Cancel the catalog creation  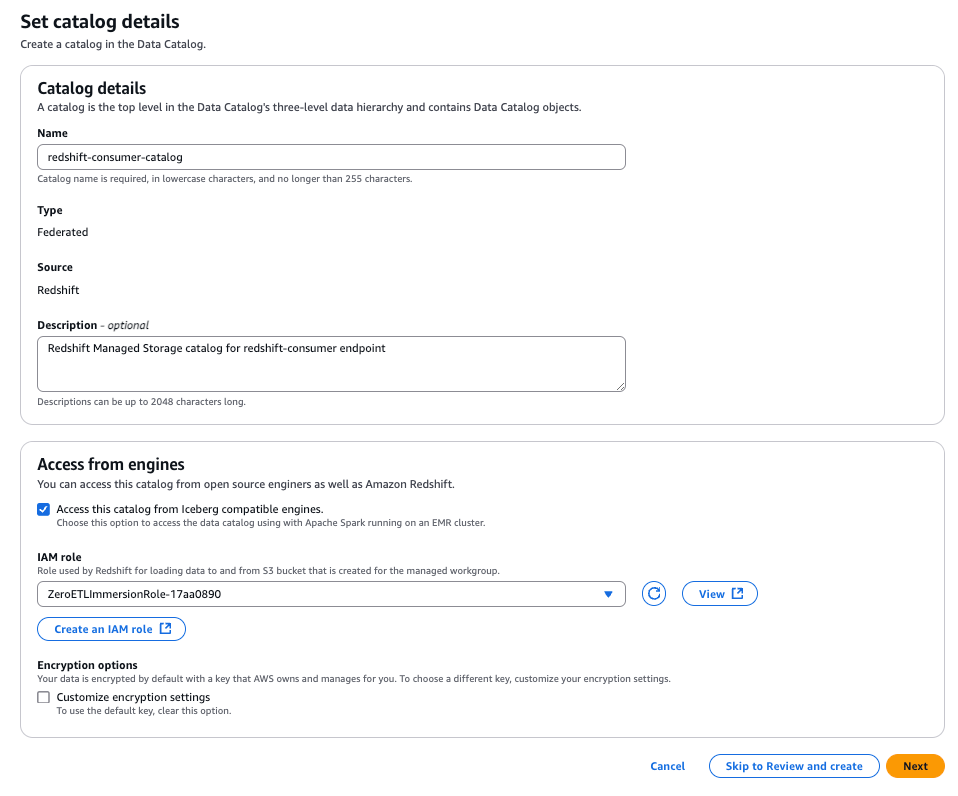coord(667,766)
